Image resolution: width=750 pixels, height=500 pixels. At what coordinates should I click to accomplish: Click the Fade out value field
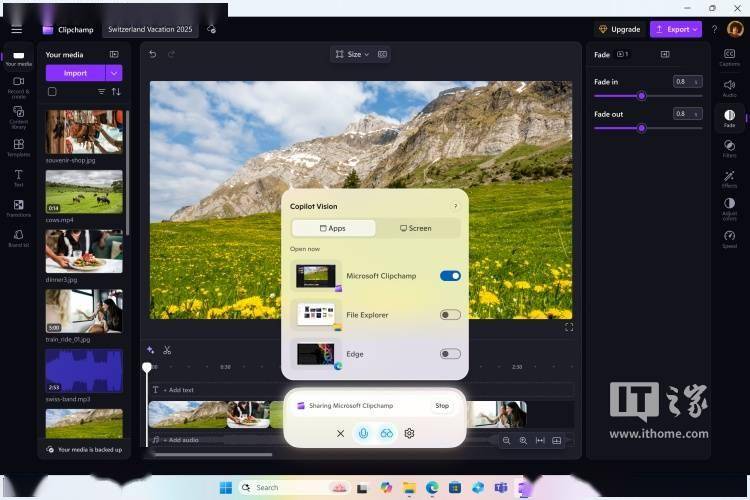(687, 114)
